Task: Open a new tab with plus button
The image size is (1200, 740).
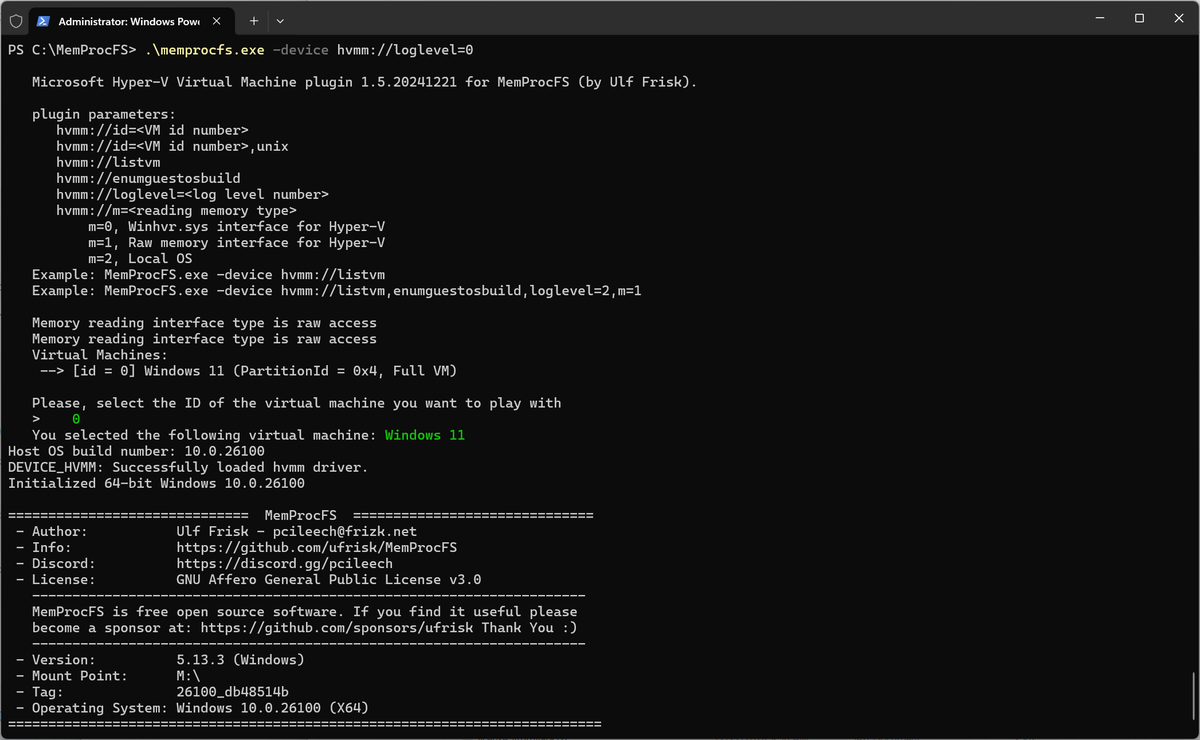Action: point(254,20)
